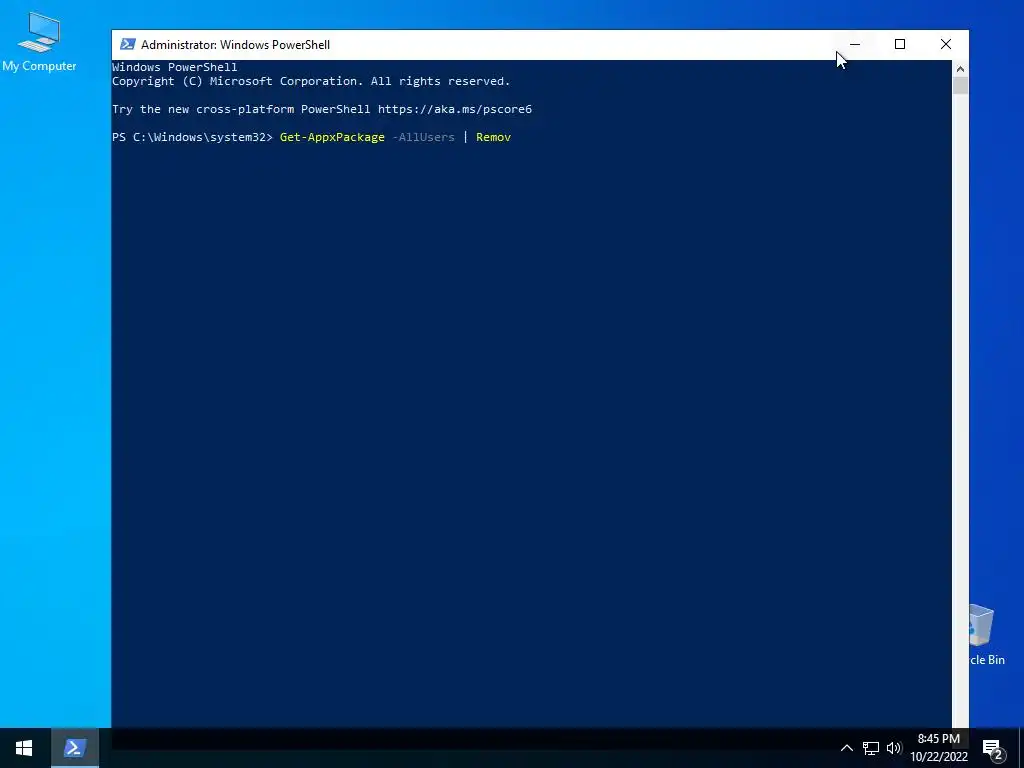Open the network status tray icon
This screenshot has height=768, width=1024.
pyautogui.click(x=871, y=748)
